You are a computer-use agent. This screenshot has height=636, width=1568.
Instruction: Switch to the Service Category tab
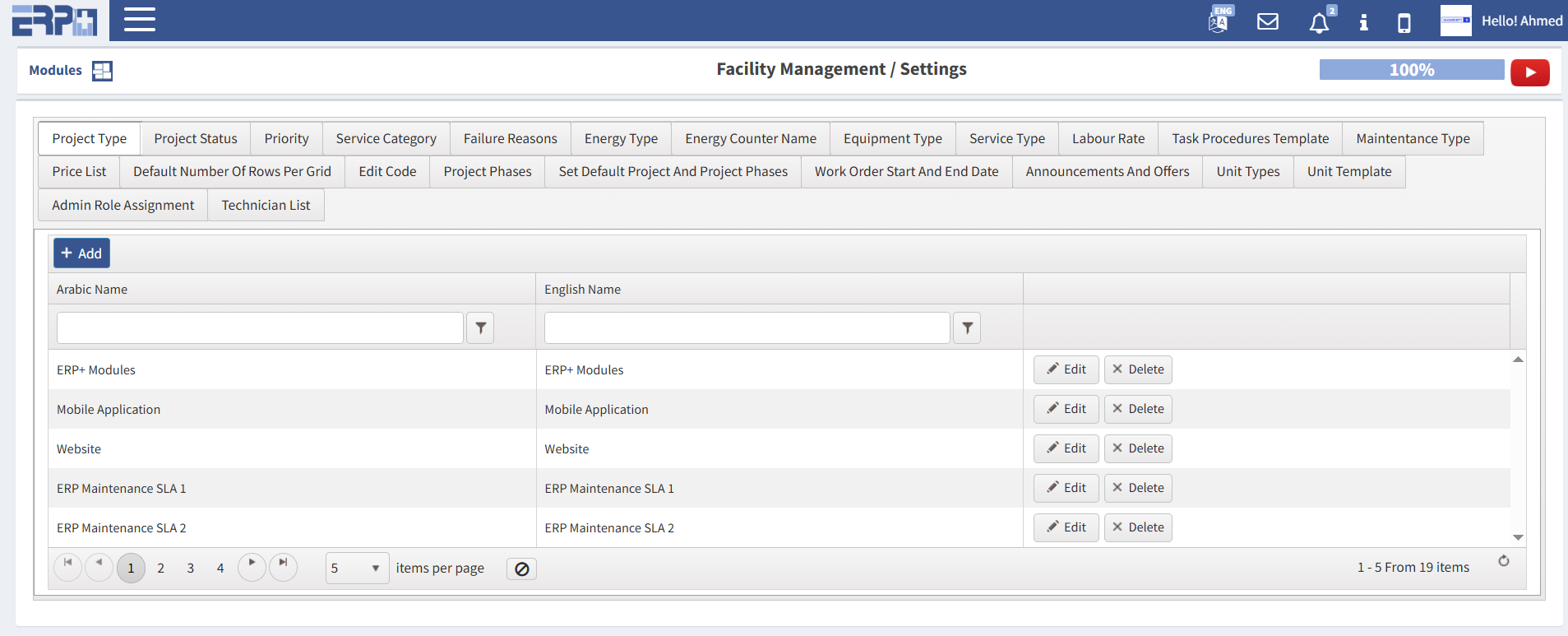(x=386, y=138)
